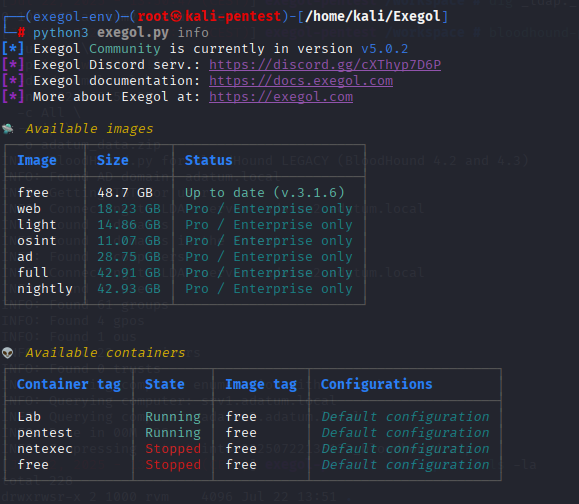Click the Stopped state of netexec container

173,449
